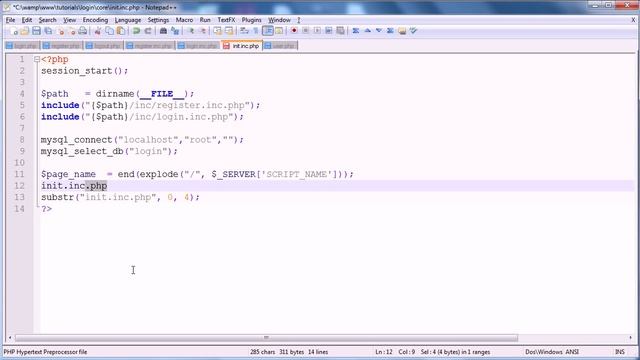The image size is (640, 360).
Task: Open the Edit menu
Action: point(27,20)
